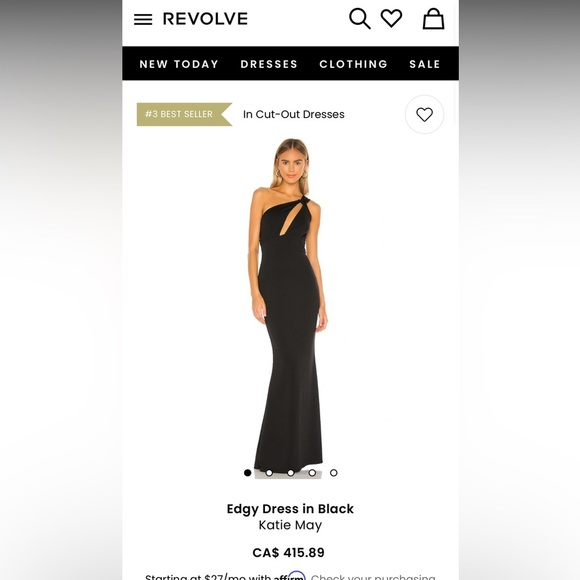
Task: Open the Sale tab
Action: coord(425,64)
